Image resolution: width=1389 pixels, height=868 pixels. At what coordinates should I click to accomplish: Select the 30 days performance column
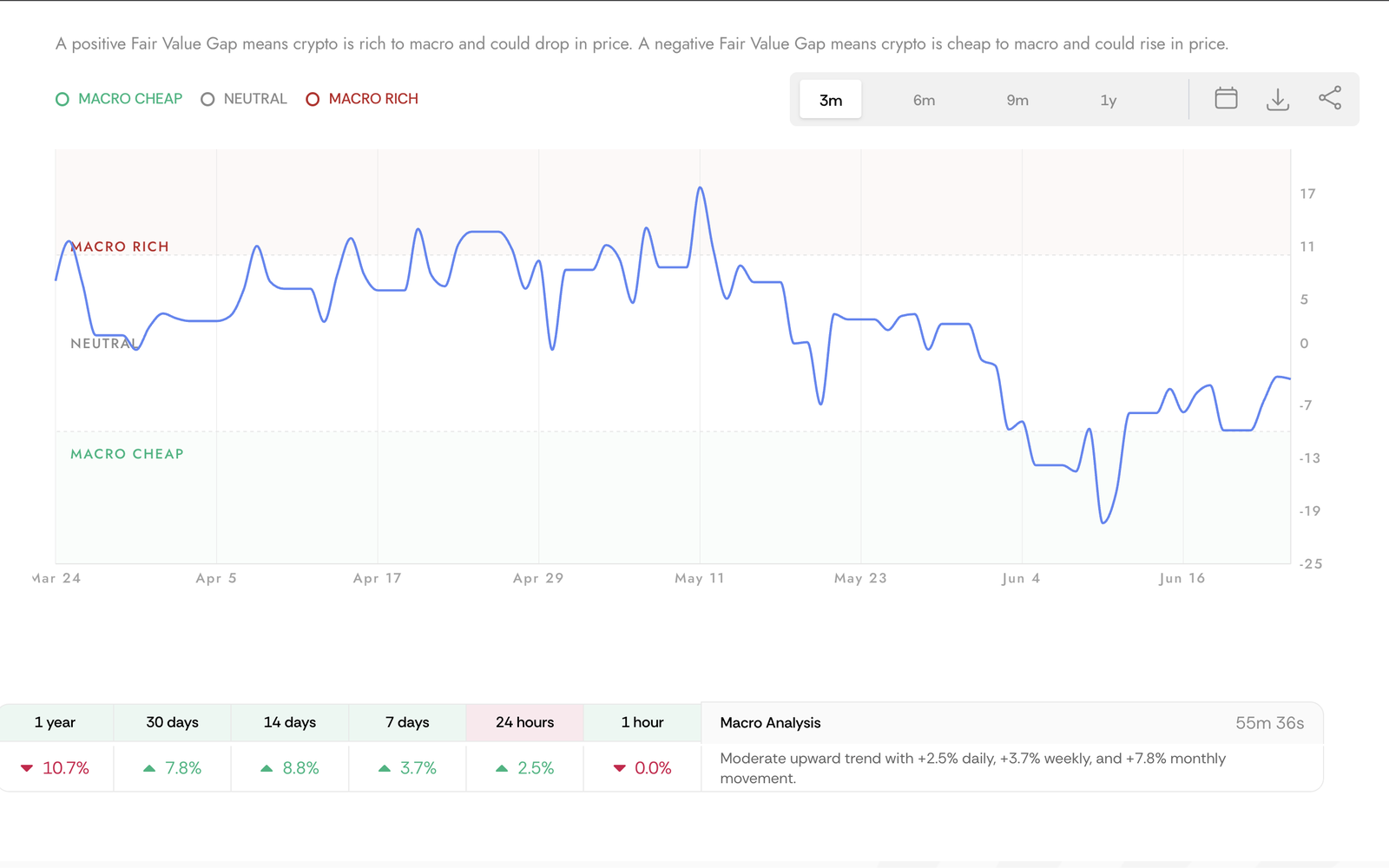click(173, 722)
